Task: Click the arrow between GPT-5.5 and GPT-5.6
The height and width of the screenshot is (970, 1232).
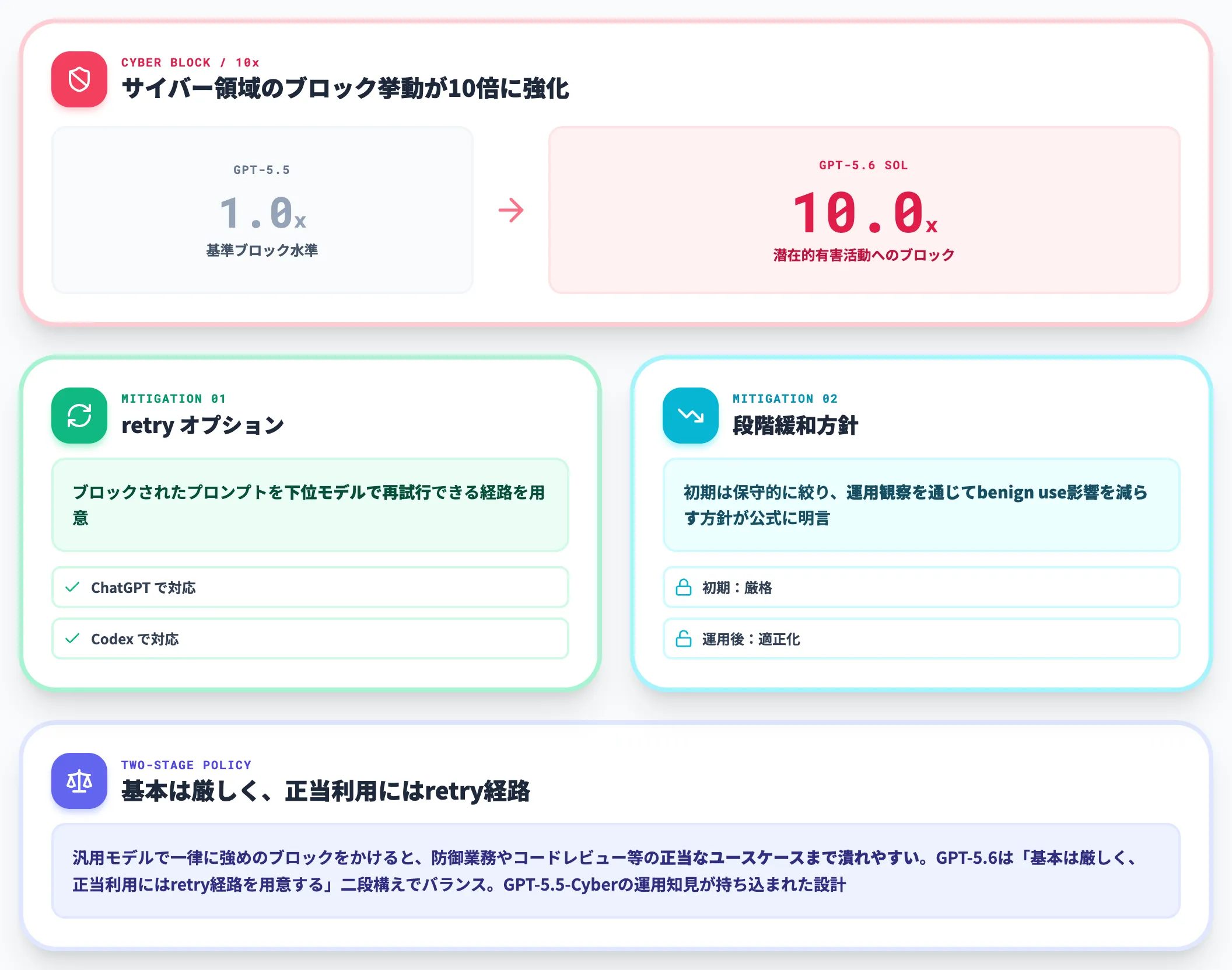Action: tap(511, 210)
